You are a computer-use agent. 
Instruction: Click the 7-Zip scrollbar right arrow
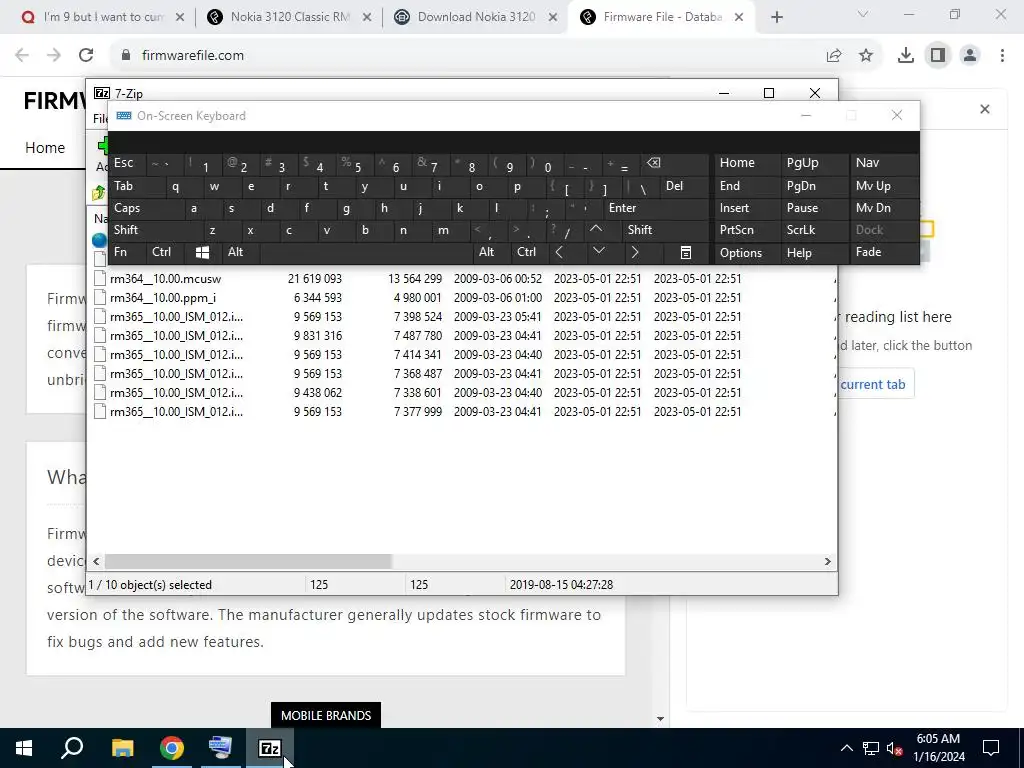pos(827,561)
